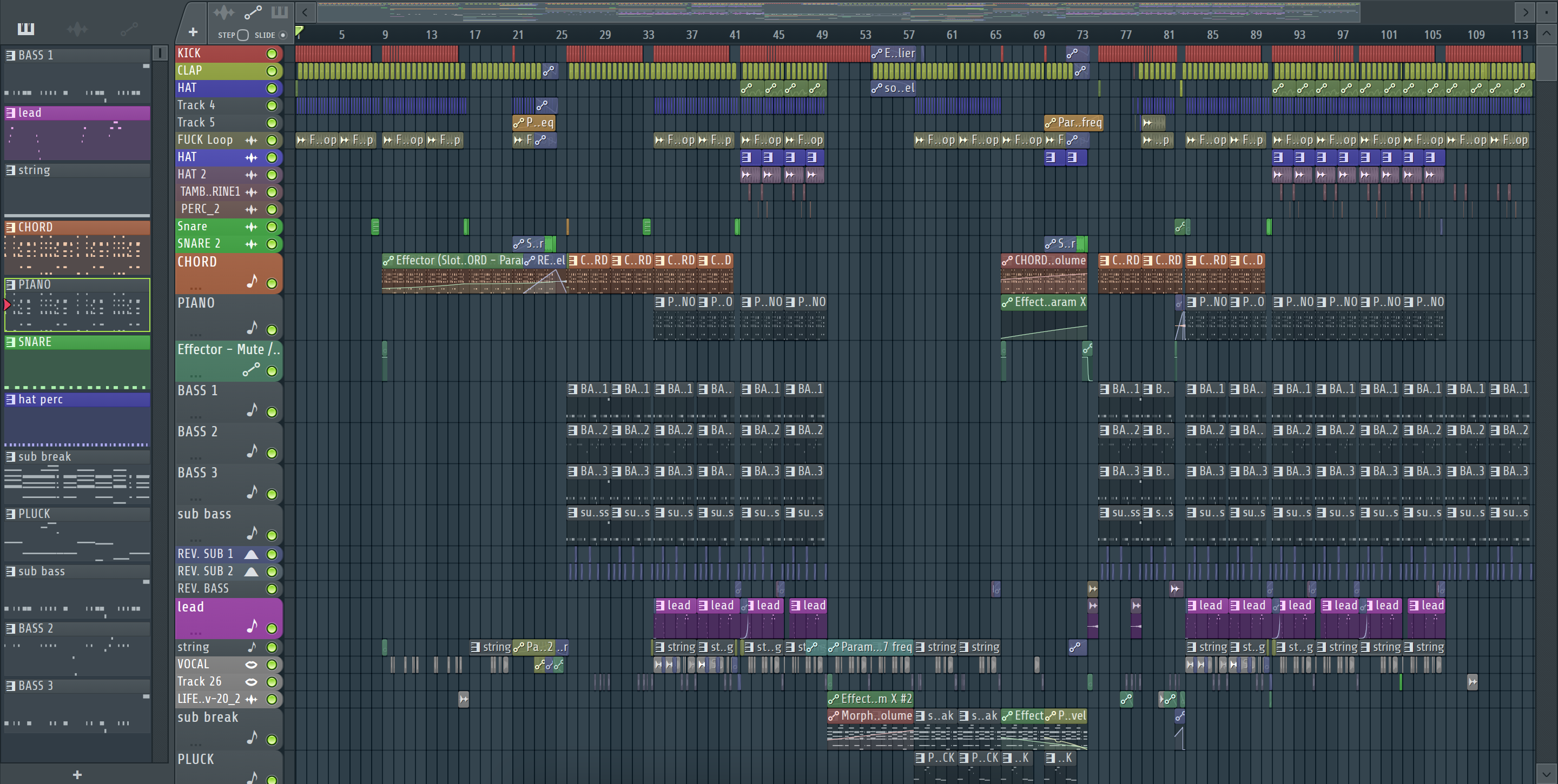Click the note icon on lead track
This screenshot has width=1558, height=784.
point(252,626)
